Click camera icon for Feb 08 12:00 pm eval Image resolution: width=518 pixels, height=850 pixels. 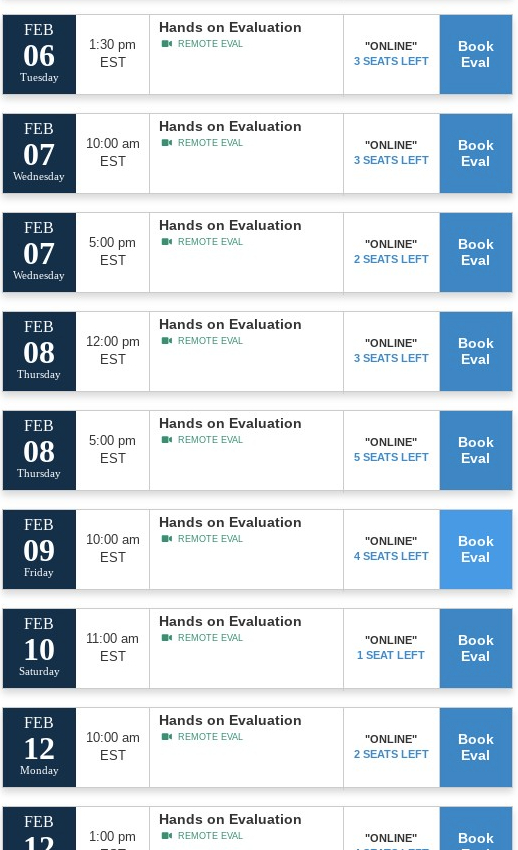(x=167, y=341)
